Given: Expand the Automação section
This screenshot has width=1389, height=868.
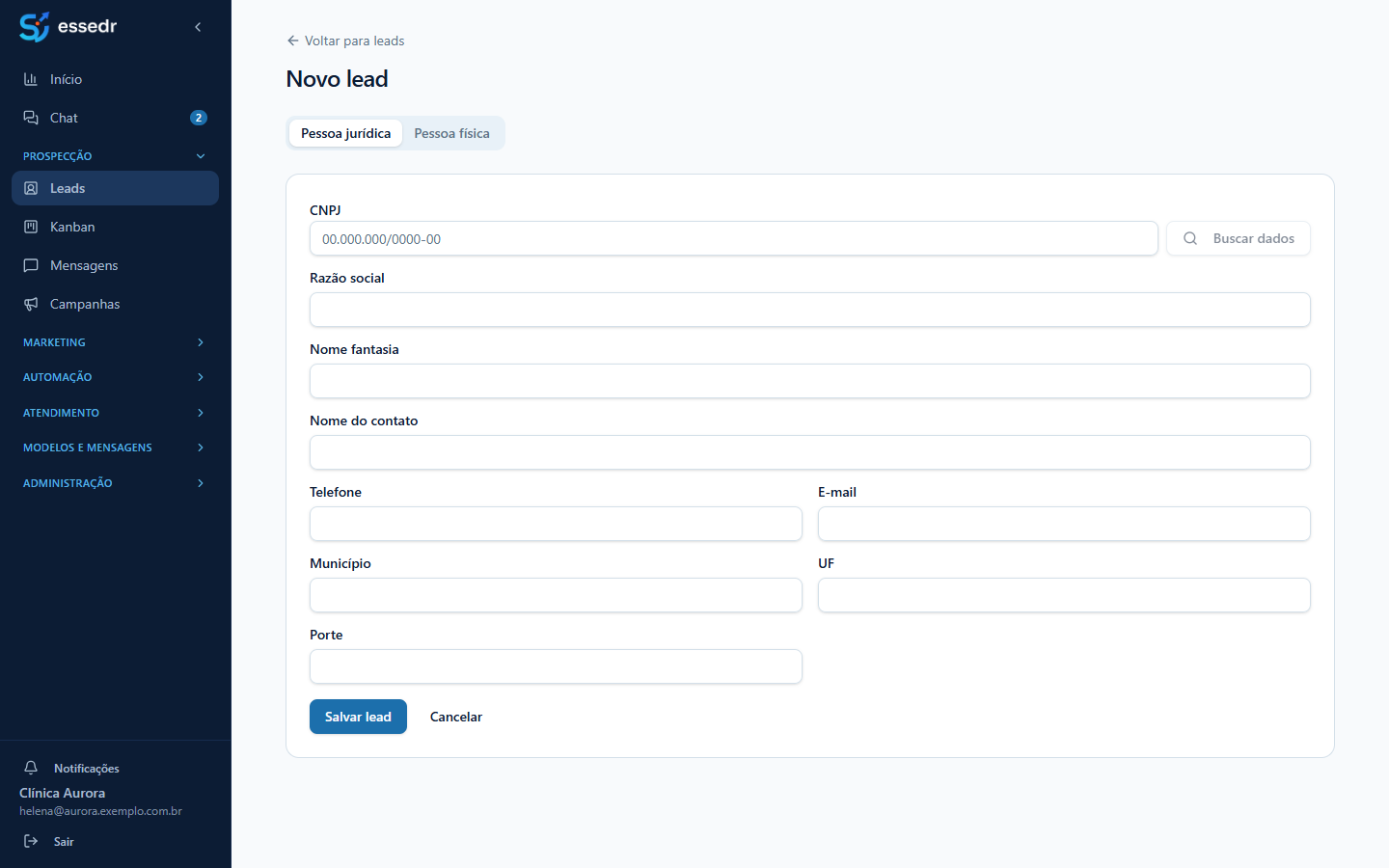Looking at the screenshot, I should click(115, 377).
